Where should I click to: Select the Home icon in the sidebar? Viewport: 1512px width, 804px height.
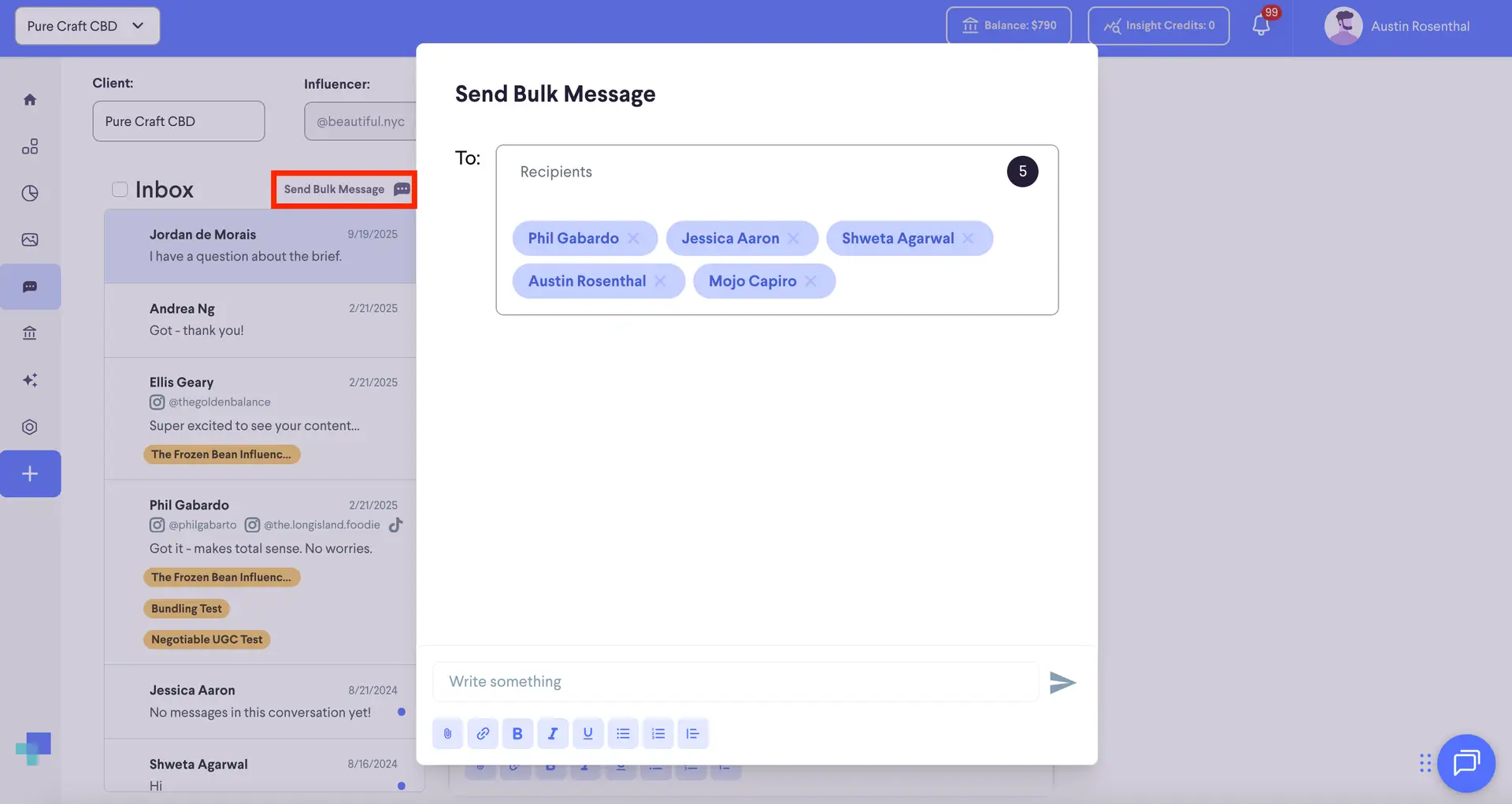coord(30,99)
